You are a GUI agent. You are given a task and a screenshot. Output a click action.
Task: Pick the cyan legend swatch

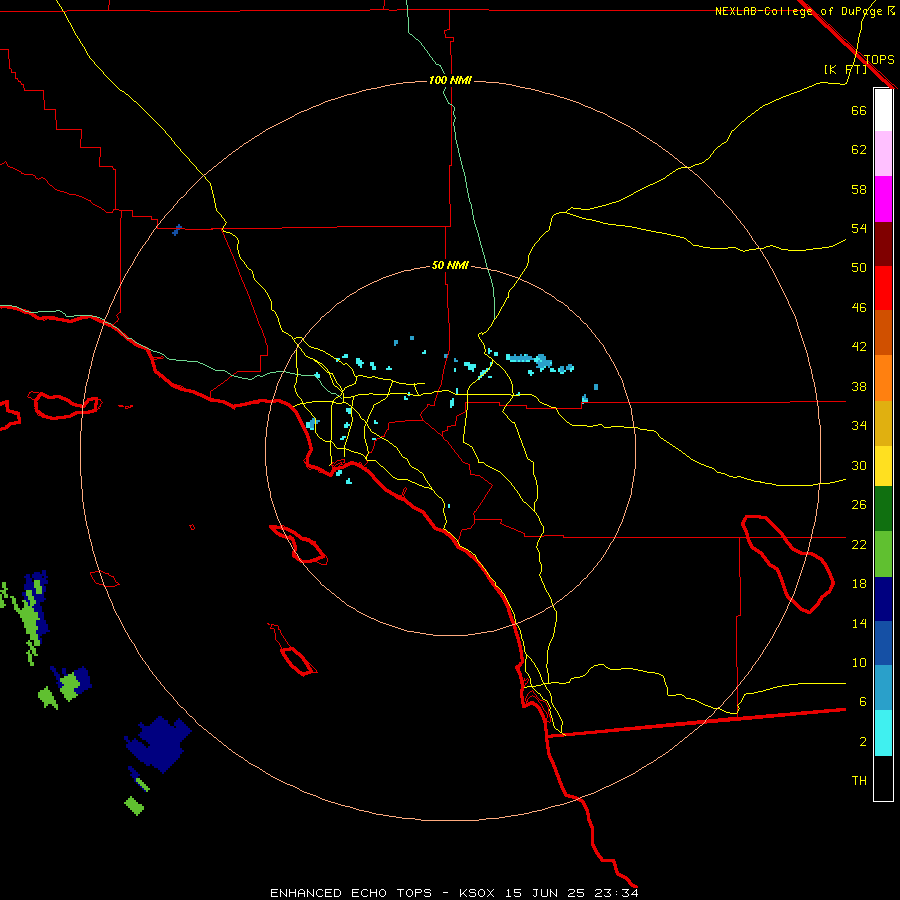883,733
